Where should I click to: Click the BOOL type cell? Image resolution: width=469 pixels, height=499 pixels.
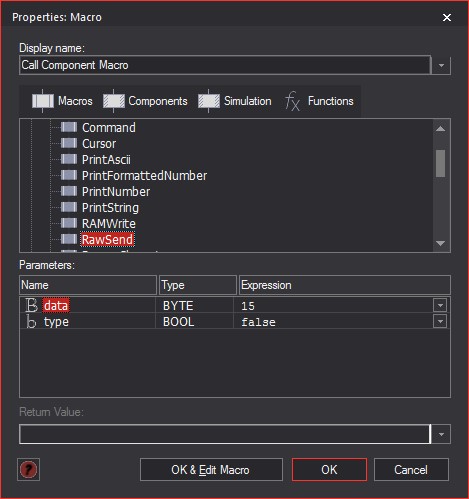(194, 322)
